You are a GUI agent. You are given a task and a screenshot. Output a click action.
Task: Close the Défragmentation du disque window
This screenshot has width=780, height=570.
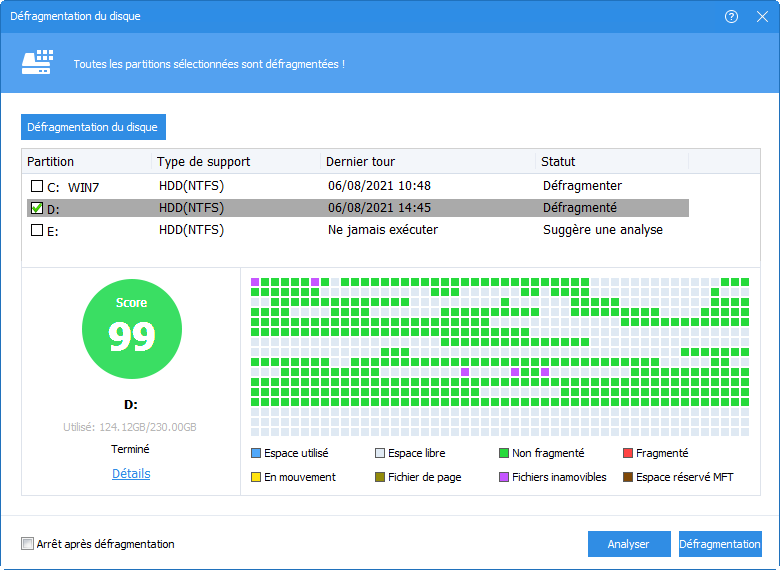(x=762, y=16)
